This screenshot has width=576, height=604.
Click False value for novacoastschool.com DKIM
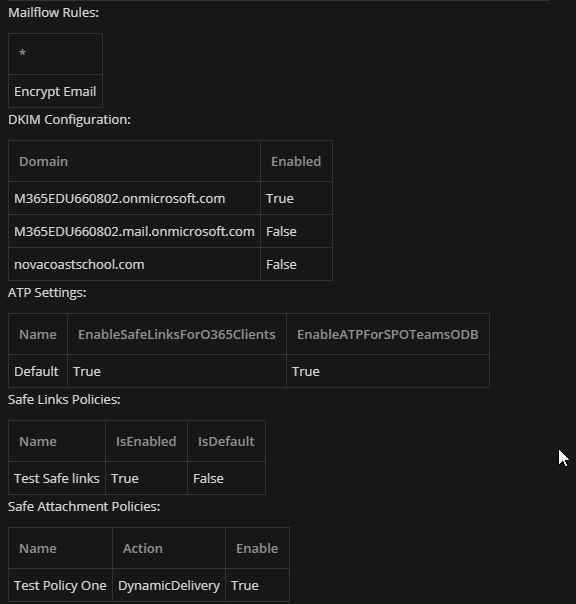(x=296, y=265)
